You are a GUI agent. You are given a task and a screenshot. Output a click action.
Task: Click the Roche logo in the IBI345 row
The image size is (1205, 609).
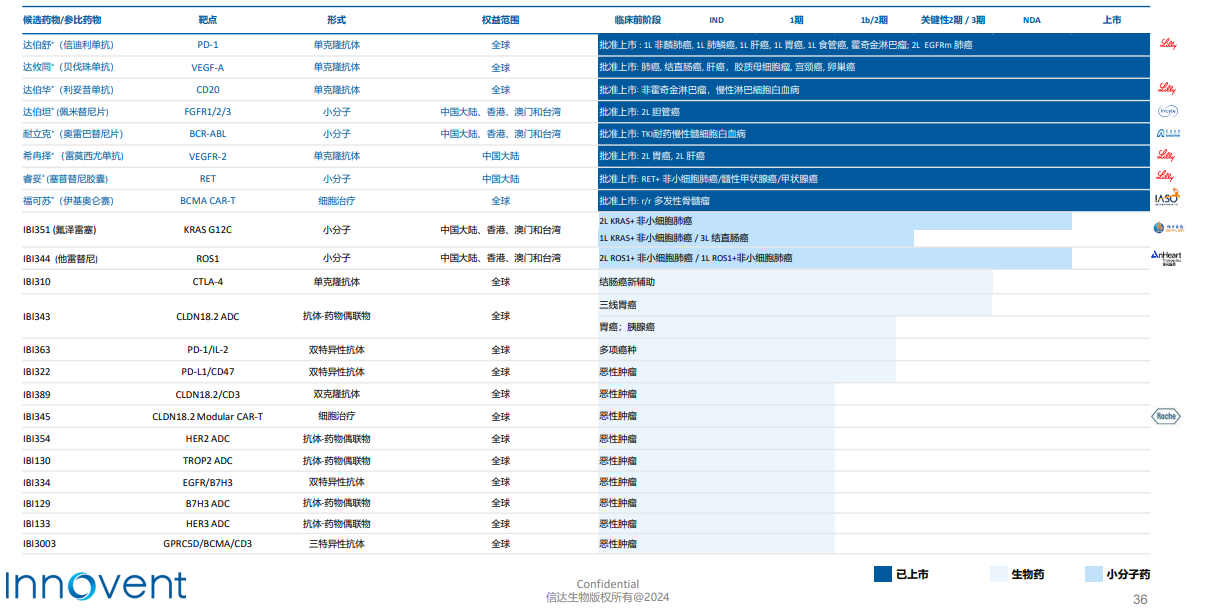(1166, 416)
